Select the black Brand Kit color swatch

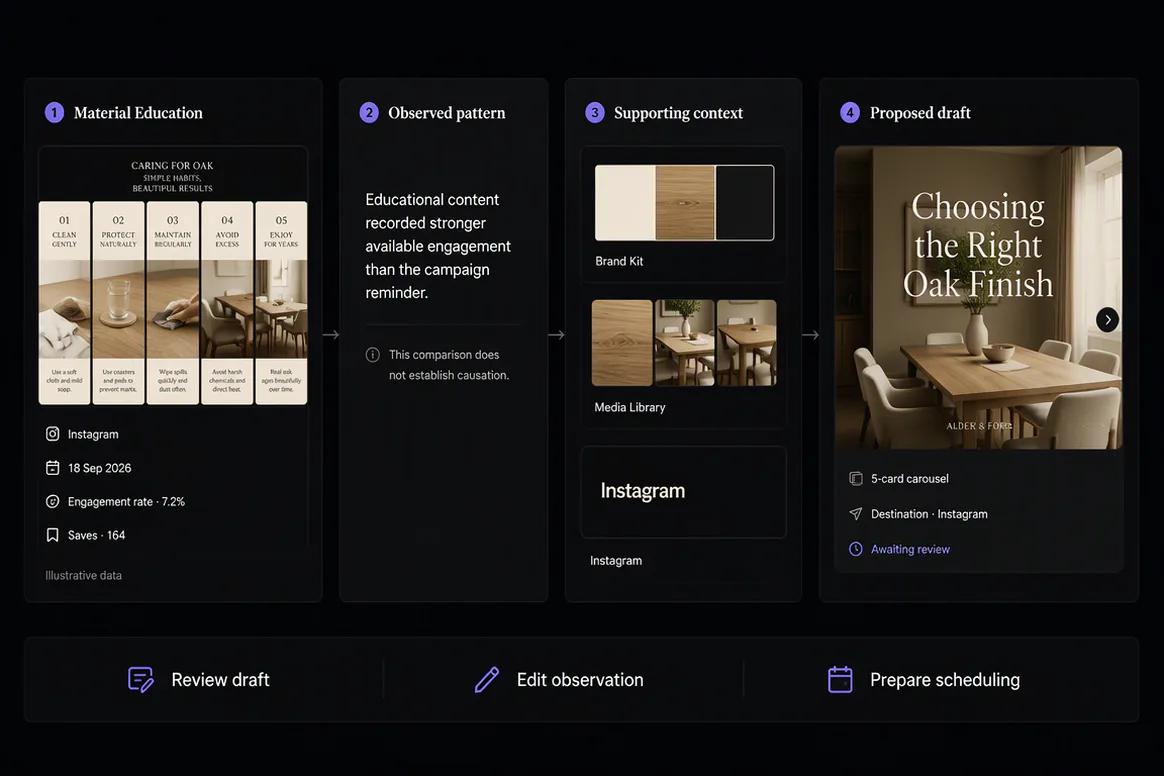pyautogui.click(x=745, y=203)
